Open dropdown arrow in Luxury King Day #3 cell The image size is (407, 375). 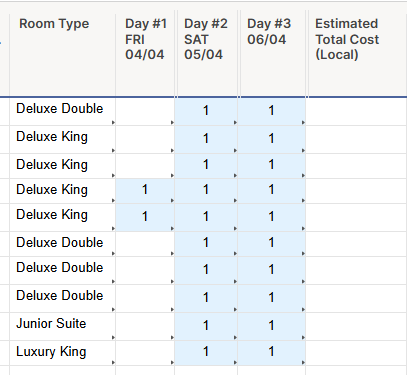click(x=303, y=362)
